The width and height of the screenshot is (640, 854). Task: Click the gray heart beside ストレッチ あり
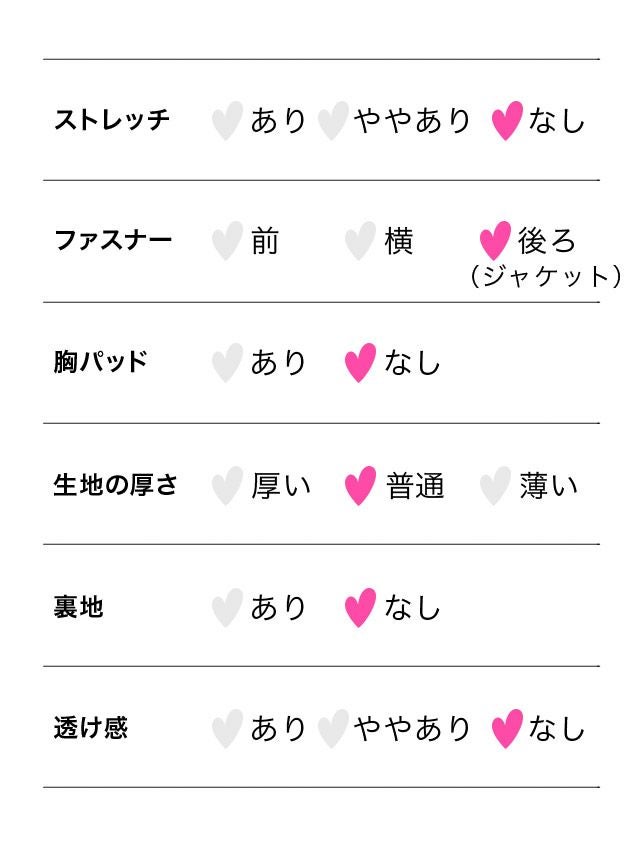coord(227,121)
